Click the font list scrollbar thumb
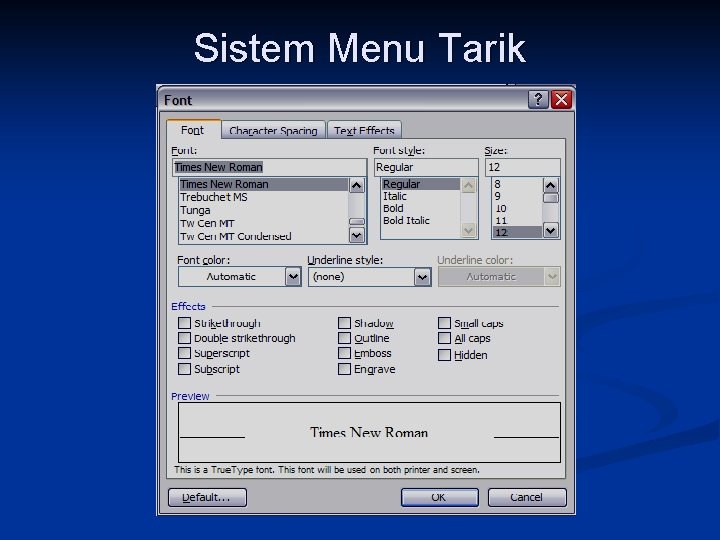 357,222
